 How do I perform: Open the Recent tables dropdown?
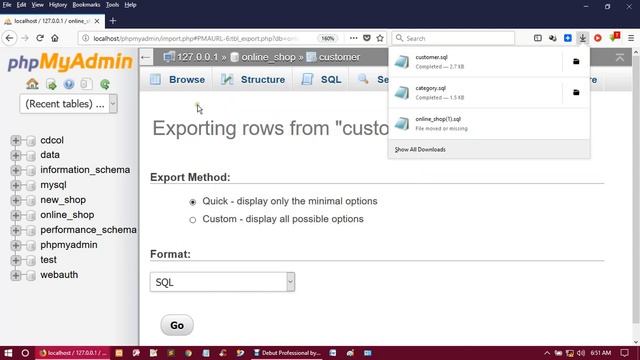point(69,104)
